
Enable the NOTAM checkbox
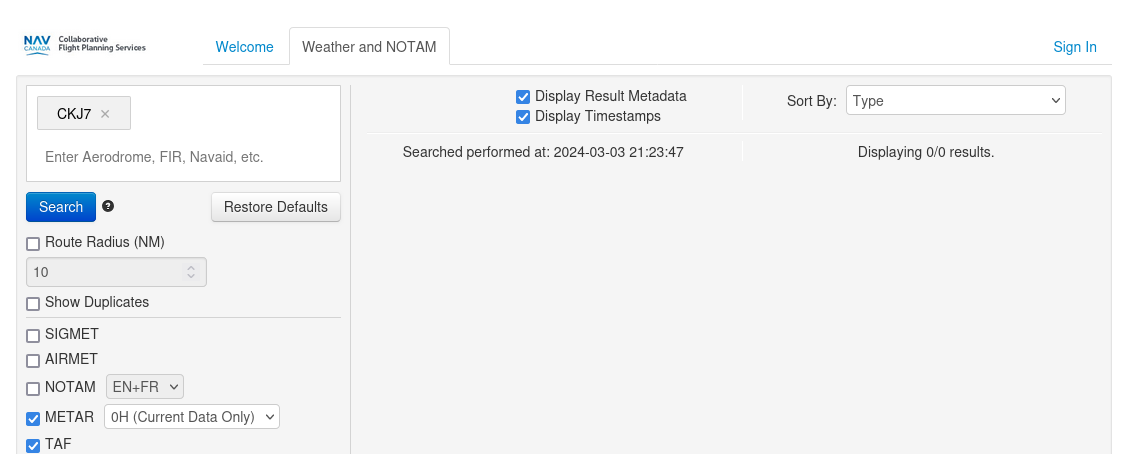(x=33, y=388)
